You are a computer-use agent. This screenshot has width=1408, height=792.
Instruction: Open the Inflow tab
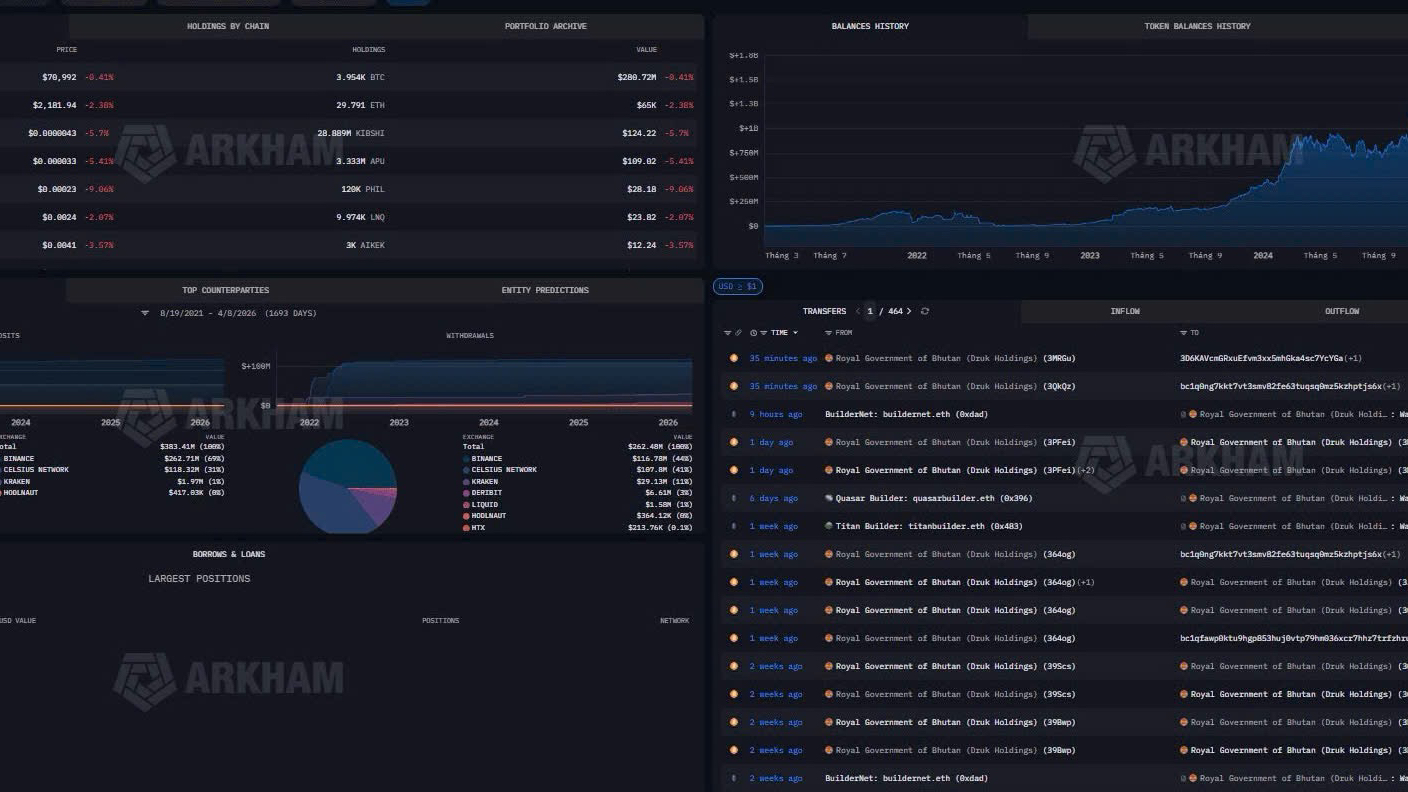[1125, 311]
